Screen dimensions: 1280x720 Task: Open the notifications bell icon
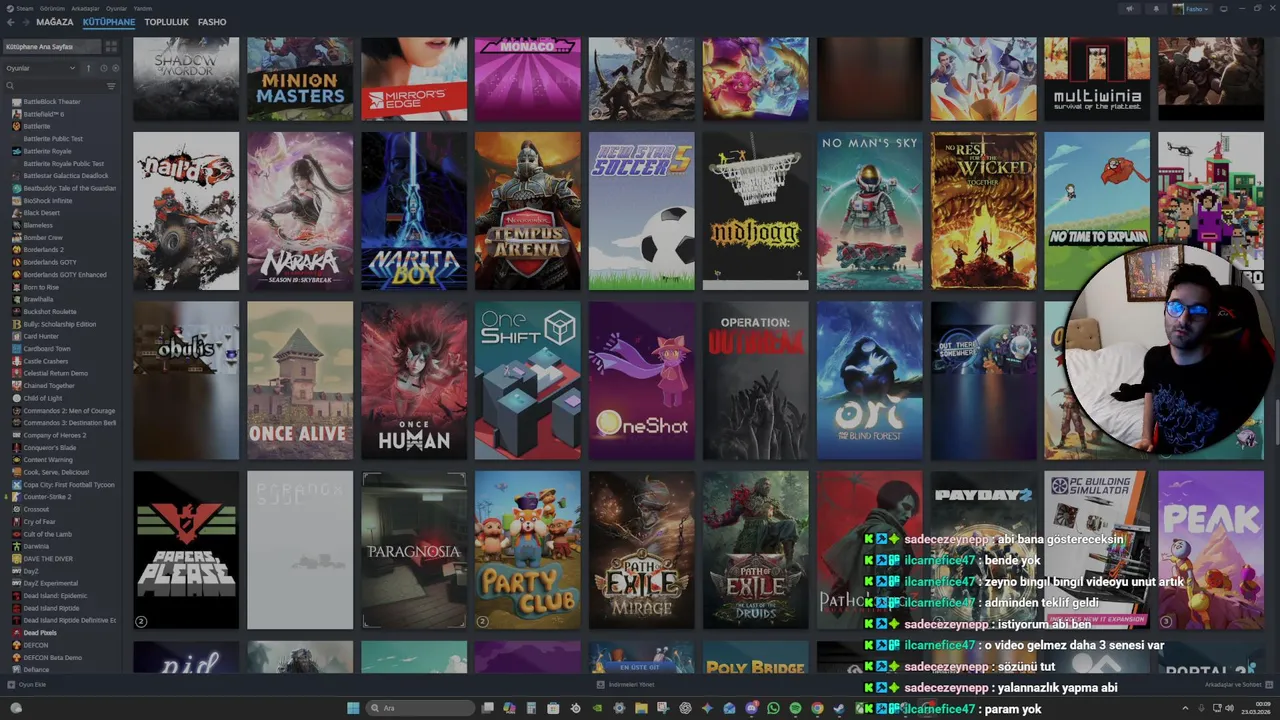tap(1156, 9)
